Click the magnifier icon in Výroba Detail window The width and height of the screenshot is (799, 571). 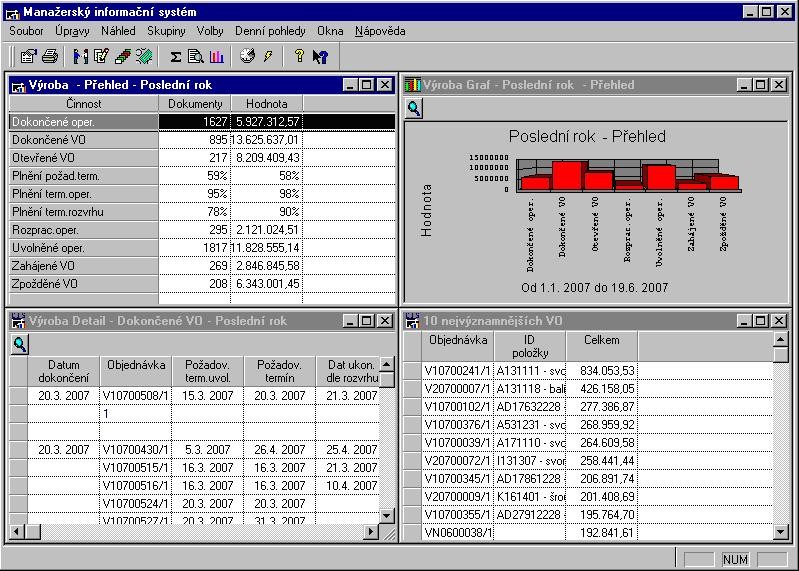tap(19, 344)
